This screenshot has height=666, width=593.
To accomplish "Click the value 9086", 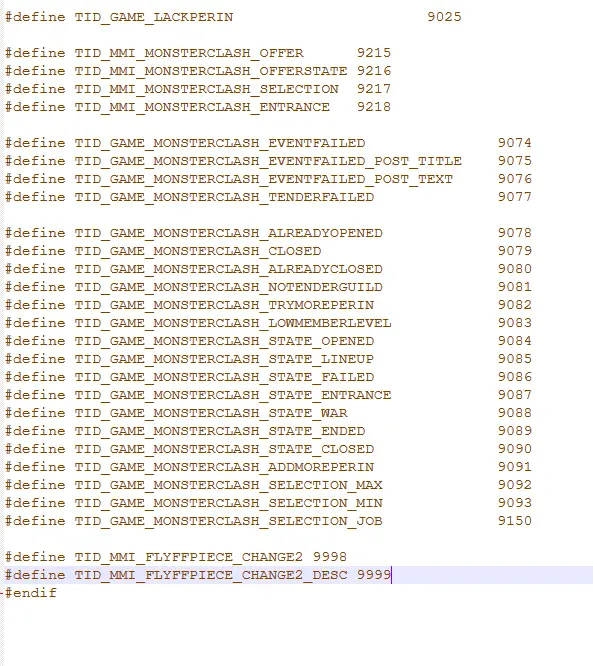I will coord(515,377).
